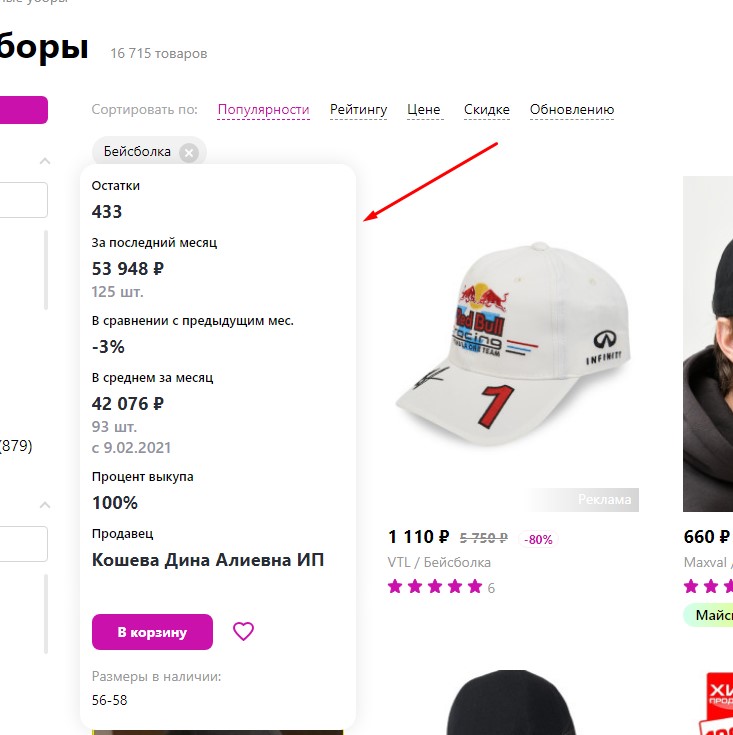The height and width of the screenshot is (735, 733).
Task: Remove the Бейсболка filter chip
Action: coord(189,152)
